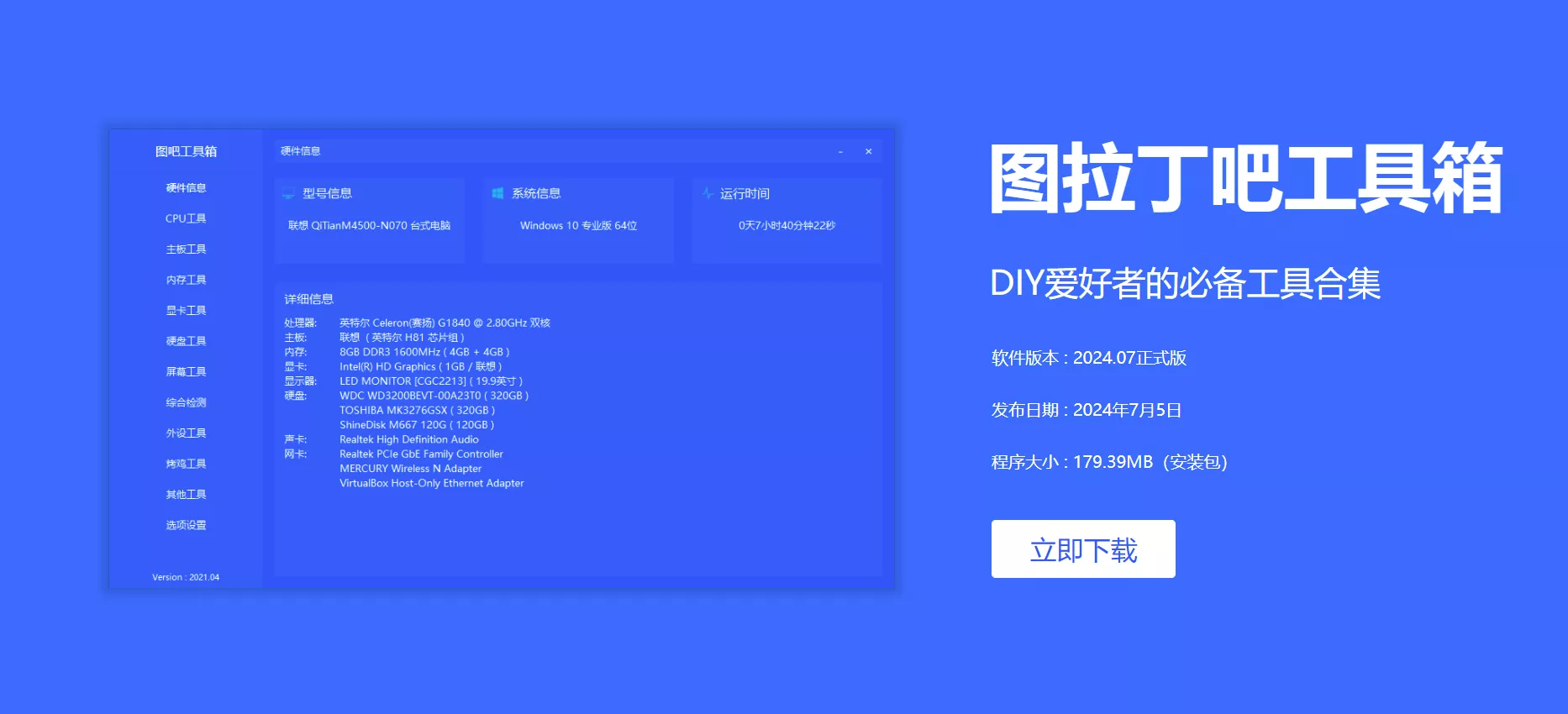Minimize the 硬件信息 window
The image size is (1568, 714).
pyautogui.click(x=840, y=152)
